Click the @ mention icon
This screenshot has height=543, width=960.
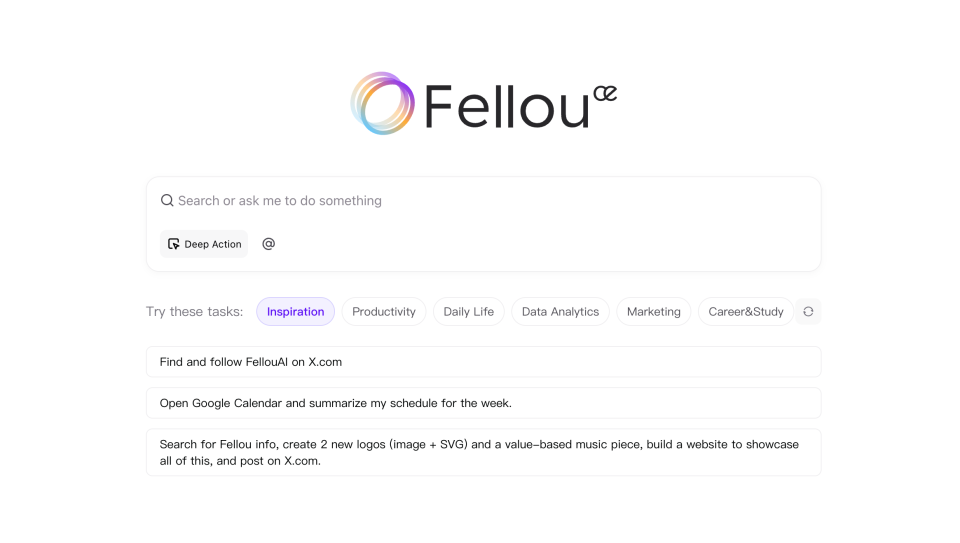point(268,244)
